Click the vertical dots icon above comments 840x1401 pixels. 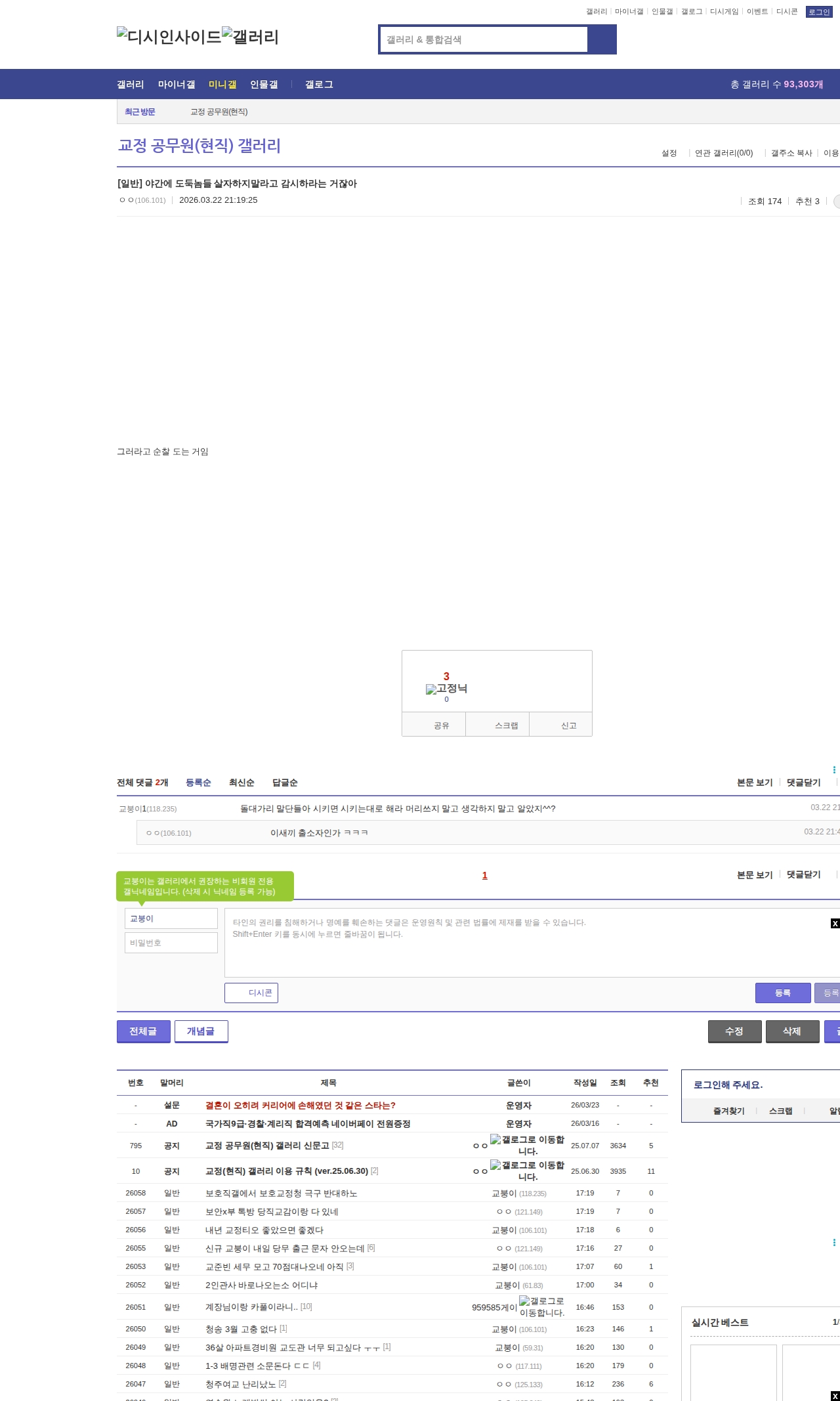coord(834,769)
